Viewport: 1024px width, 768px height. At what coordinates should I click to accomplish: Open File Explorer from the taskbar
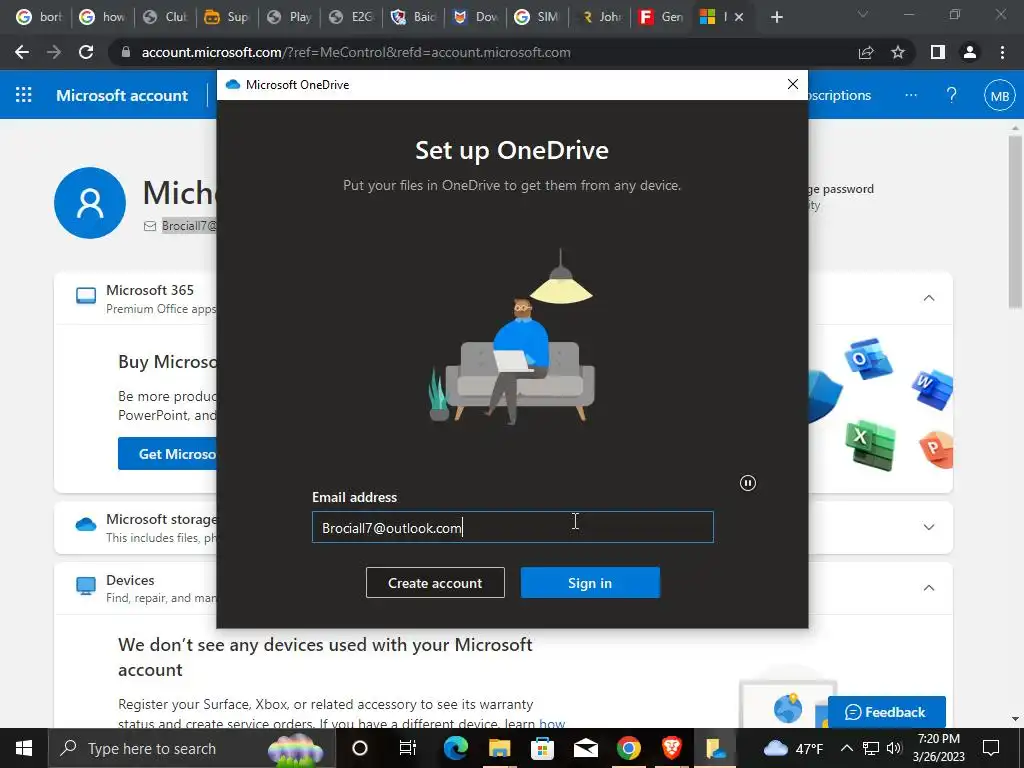(x=500, y=748)
